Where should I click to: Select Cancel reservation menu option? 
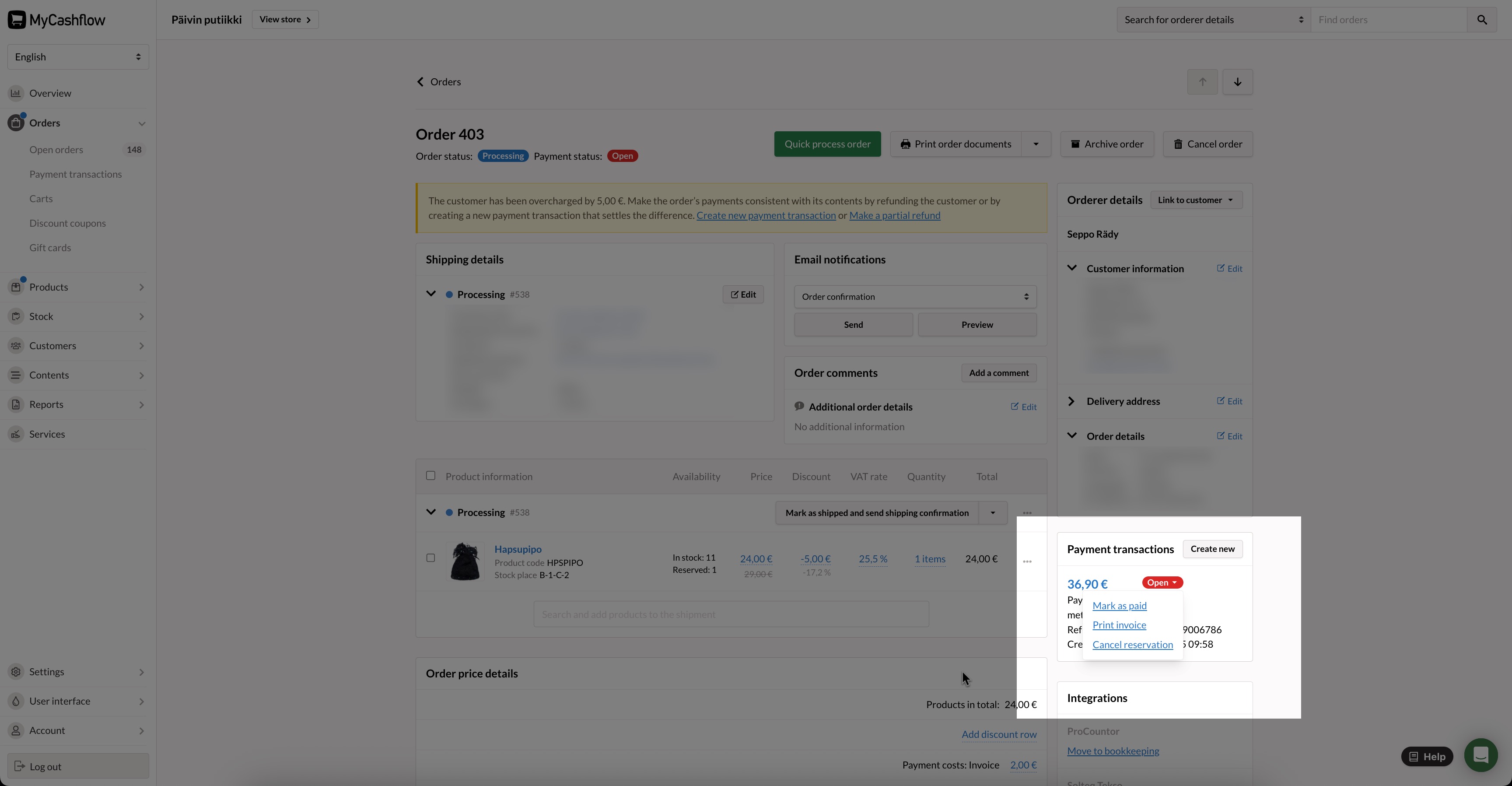(1132, 645)
